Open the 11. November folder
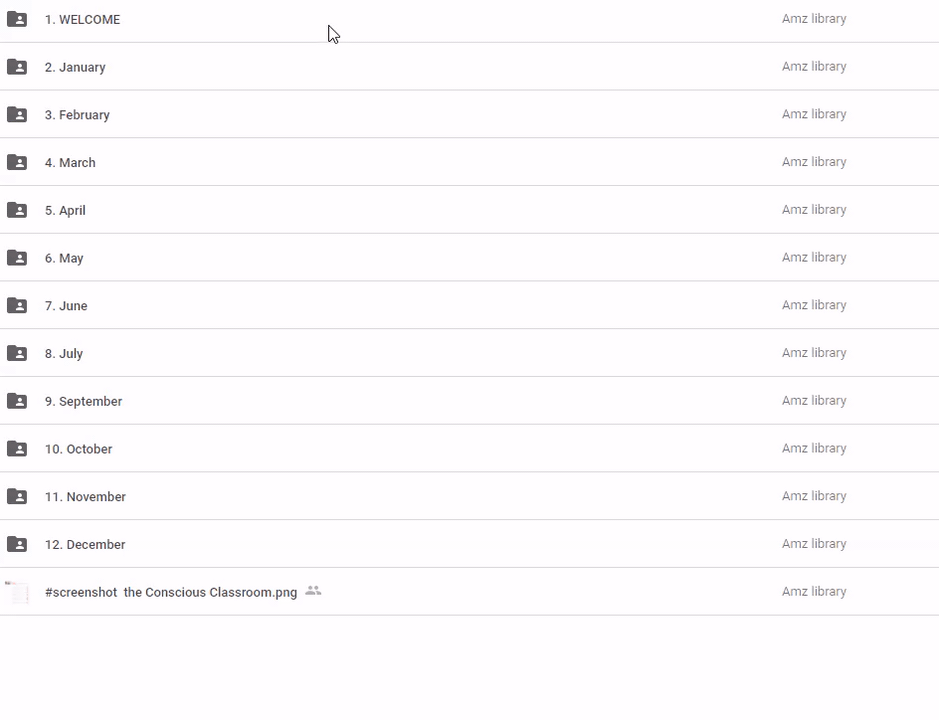 point(85,497)
